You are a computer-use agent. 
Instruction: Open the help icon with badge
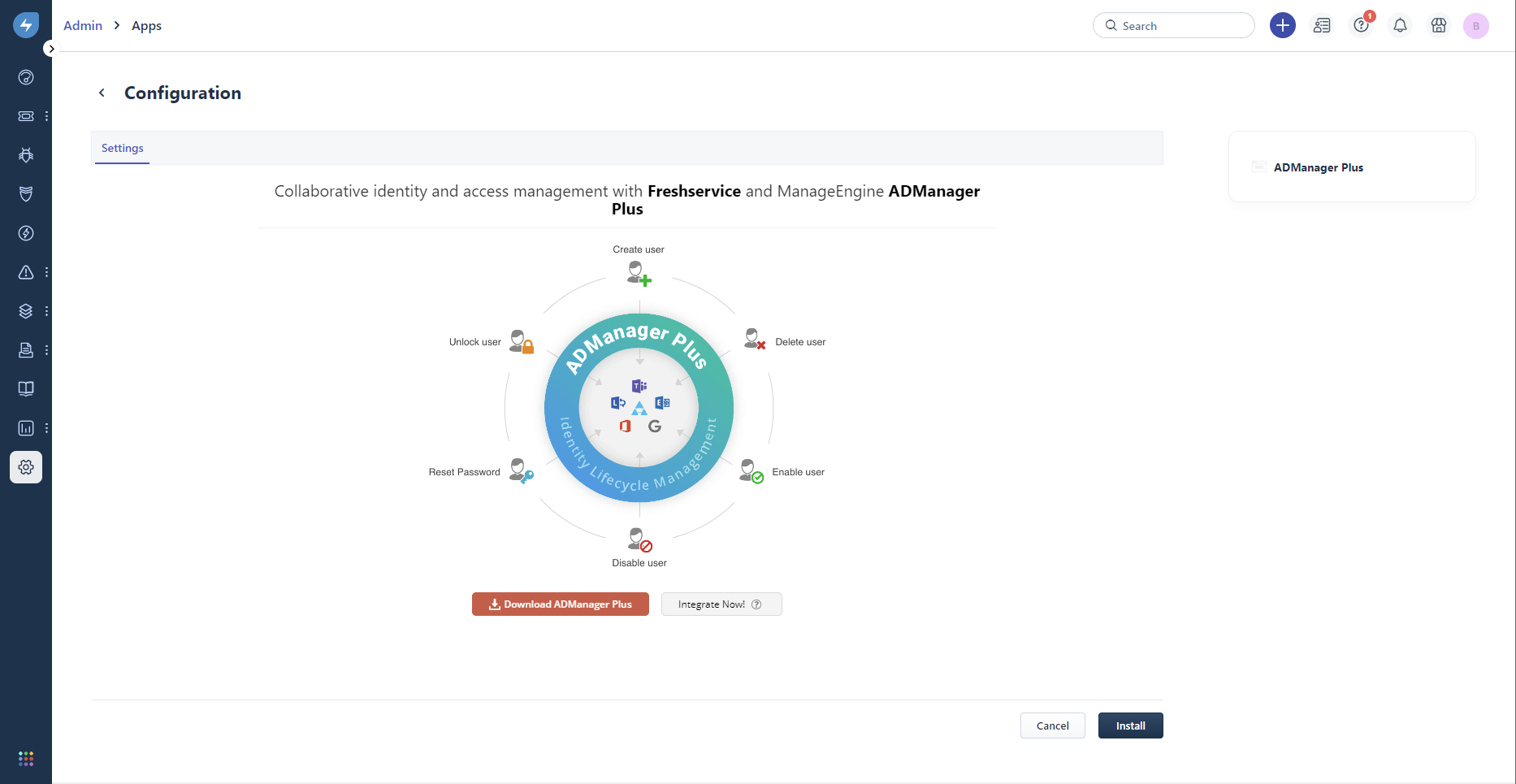coord(1361,25)
